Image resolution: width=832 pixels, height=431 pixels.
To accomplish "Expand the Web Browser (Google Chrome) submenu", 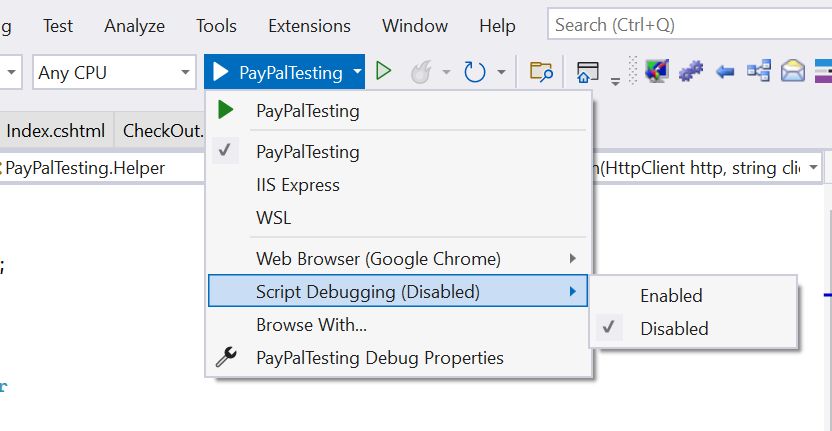I will click(x=398, y=258).
